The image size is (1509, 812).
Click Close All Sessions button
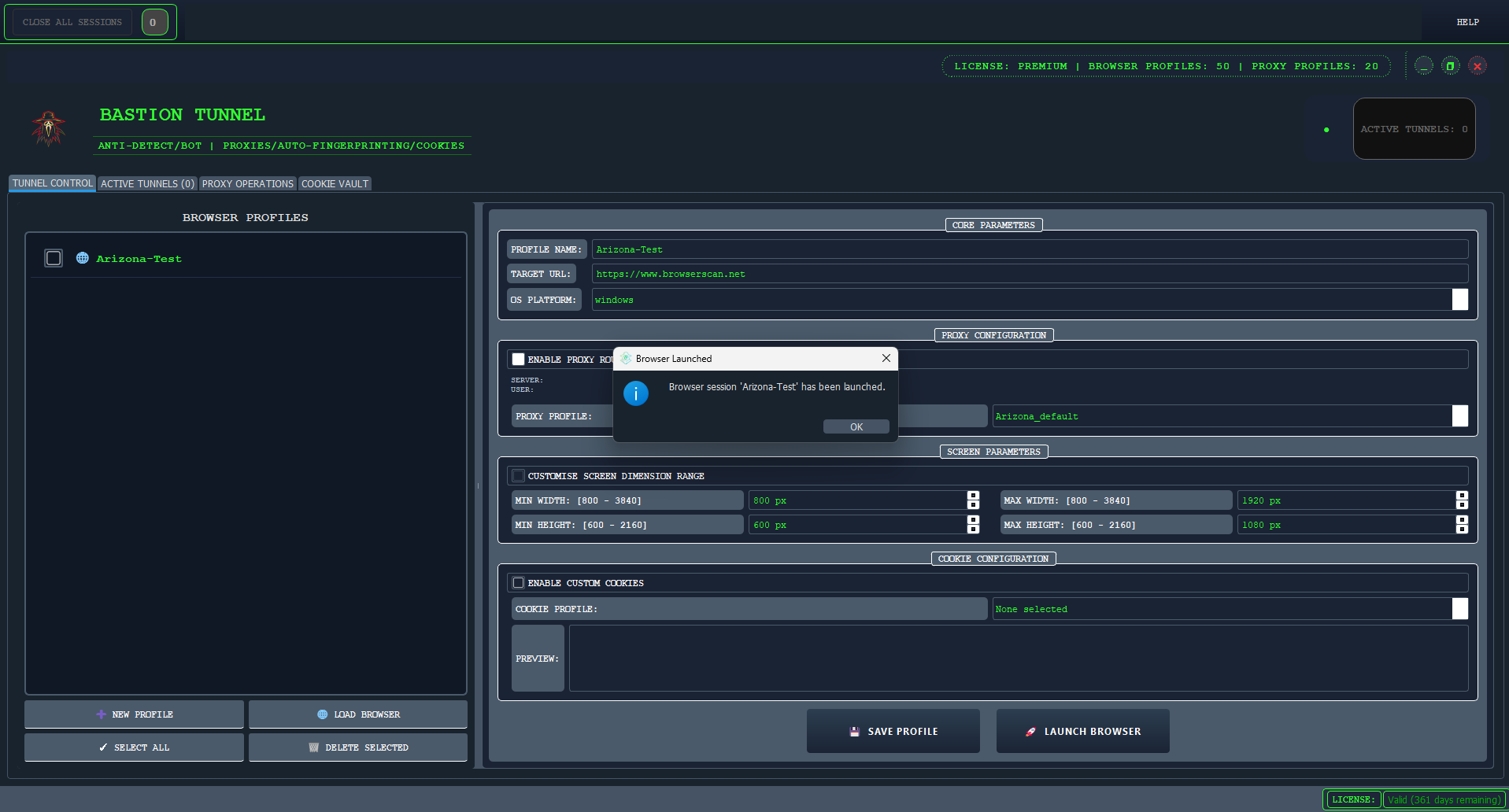click(x=72, y=22)
